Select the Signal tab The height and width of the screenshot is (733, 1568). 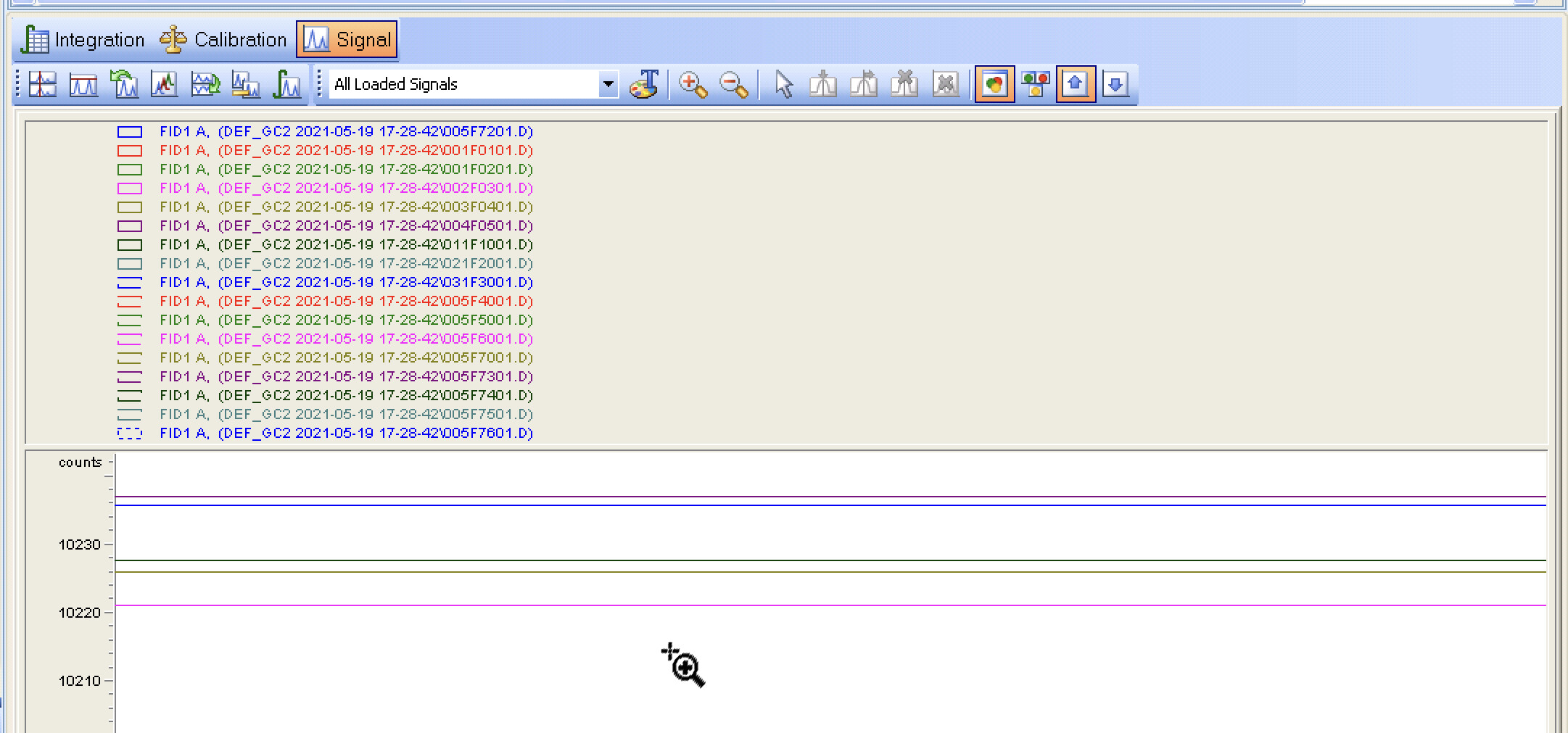[x=347, y=40]
